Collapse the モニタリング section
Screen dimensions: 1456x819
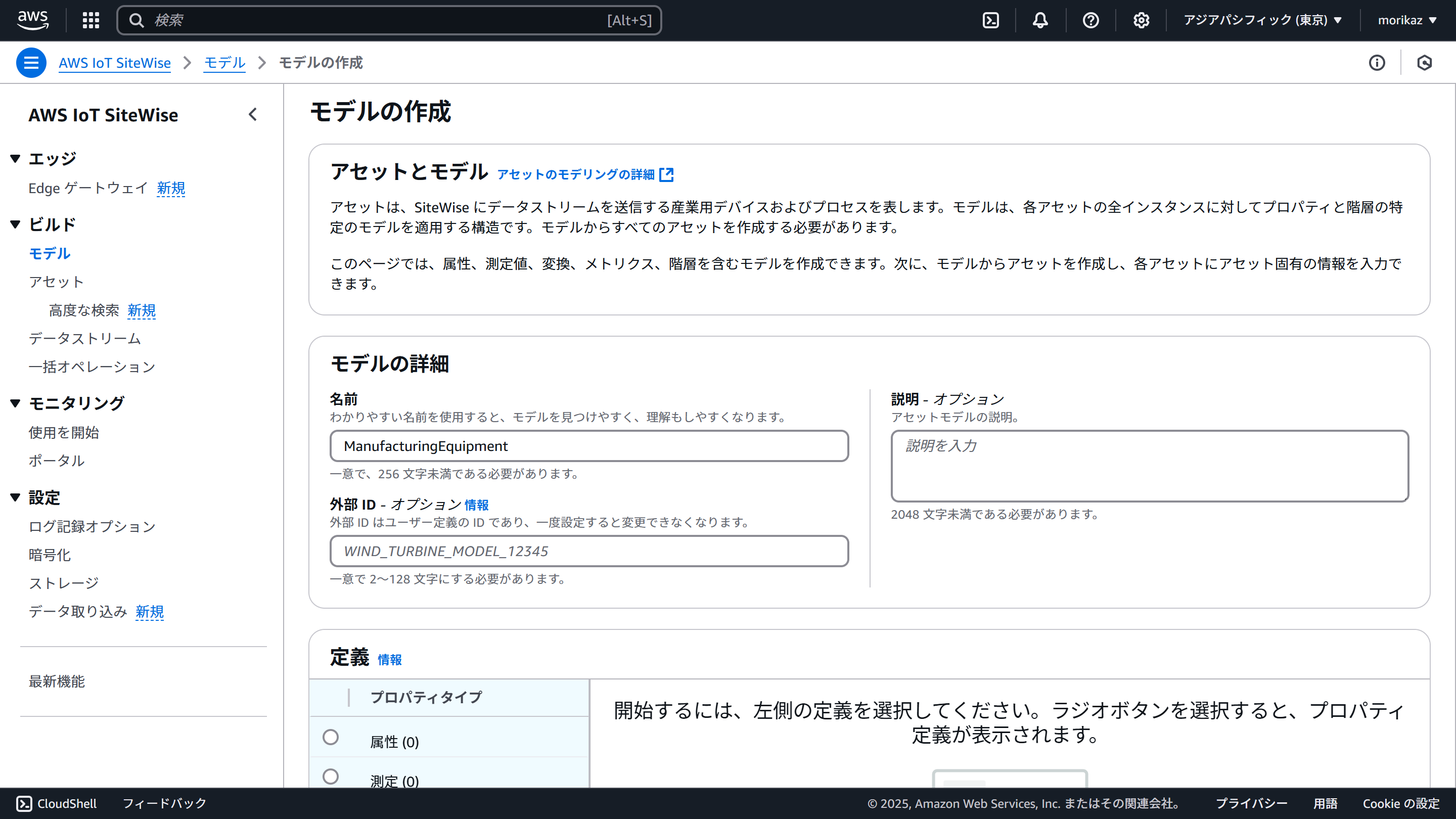point(16,403)
